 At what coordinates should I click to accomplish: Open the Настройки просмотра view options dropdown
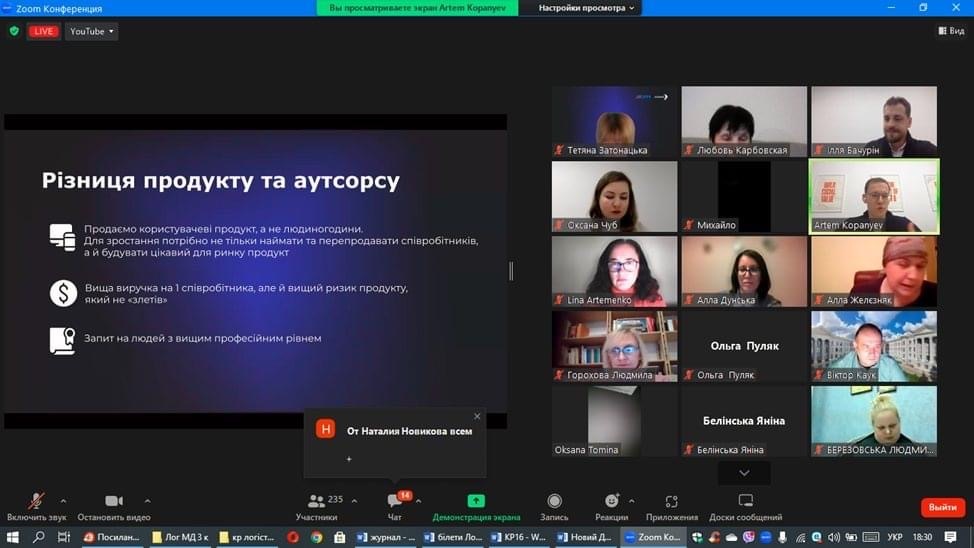click(x=586, y=8)
